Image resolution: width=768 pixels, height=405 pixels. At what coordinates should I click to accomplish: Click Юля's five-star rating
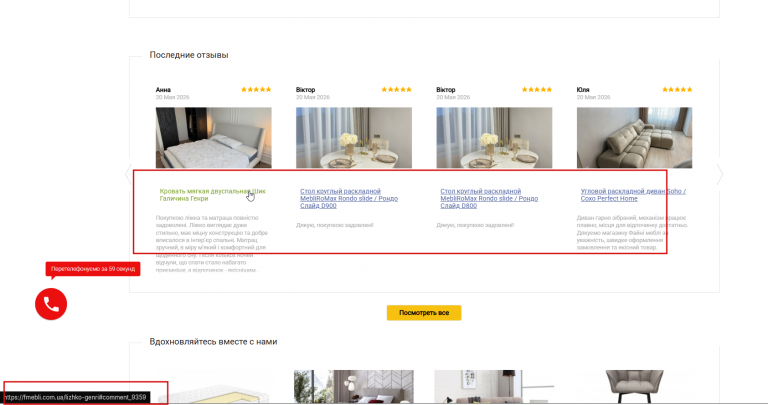(677, 90)
